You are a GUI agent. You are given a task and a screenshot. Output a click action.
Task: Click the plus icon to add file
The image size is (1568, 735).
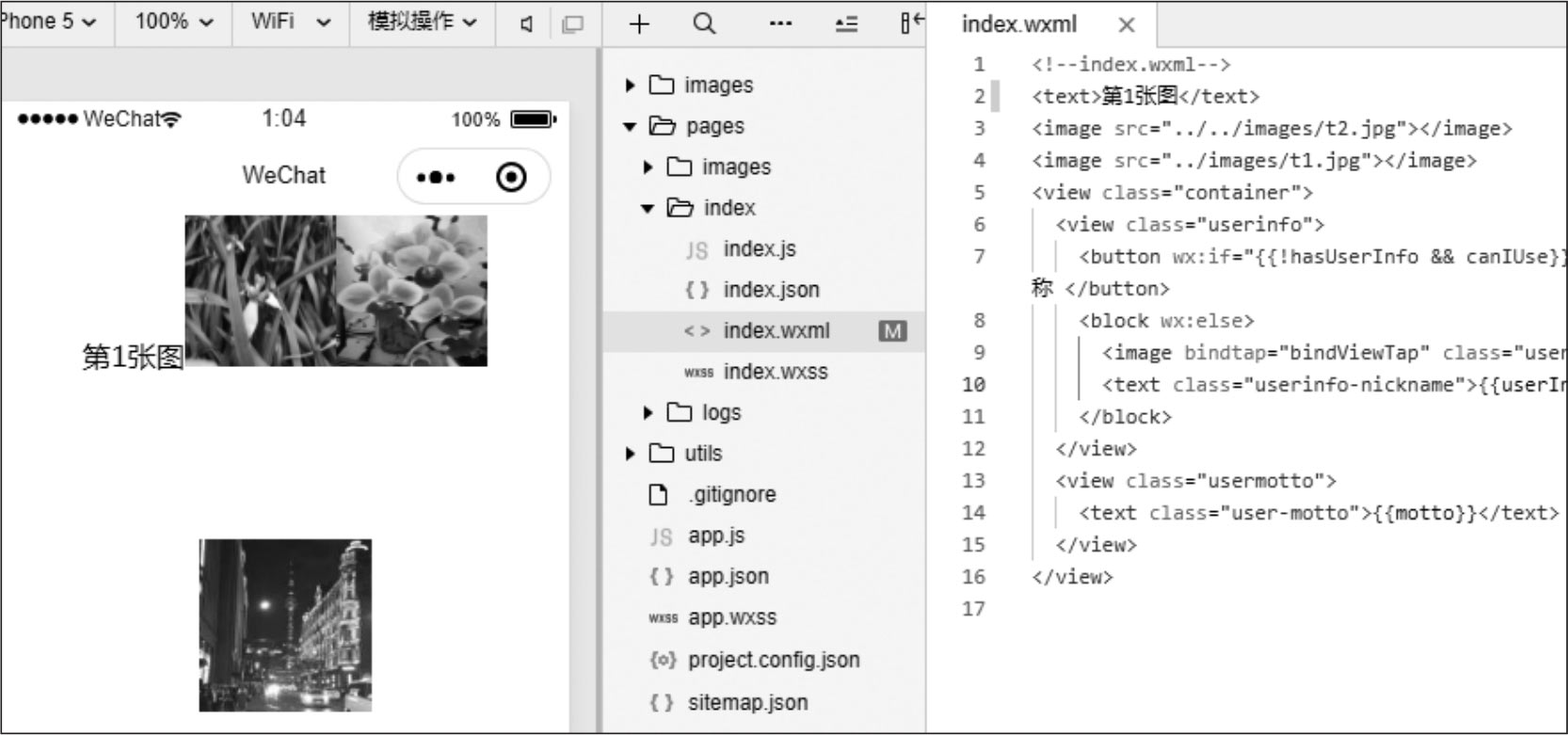point(639,24)
